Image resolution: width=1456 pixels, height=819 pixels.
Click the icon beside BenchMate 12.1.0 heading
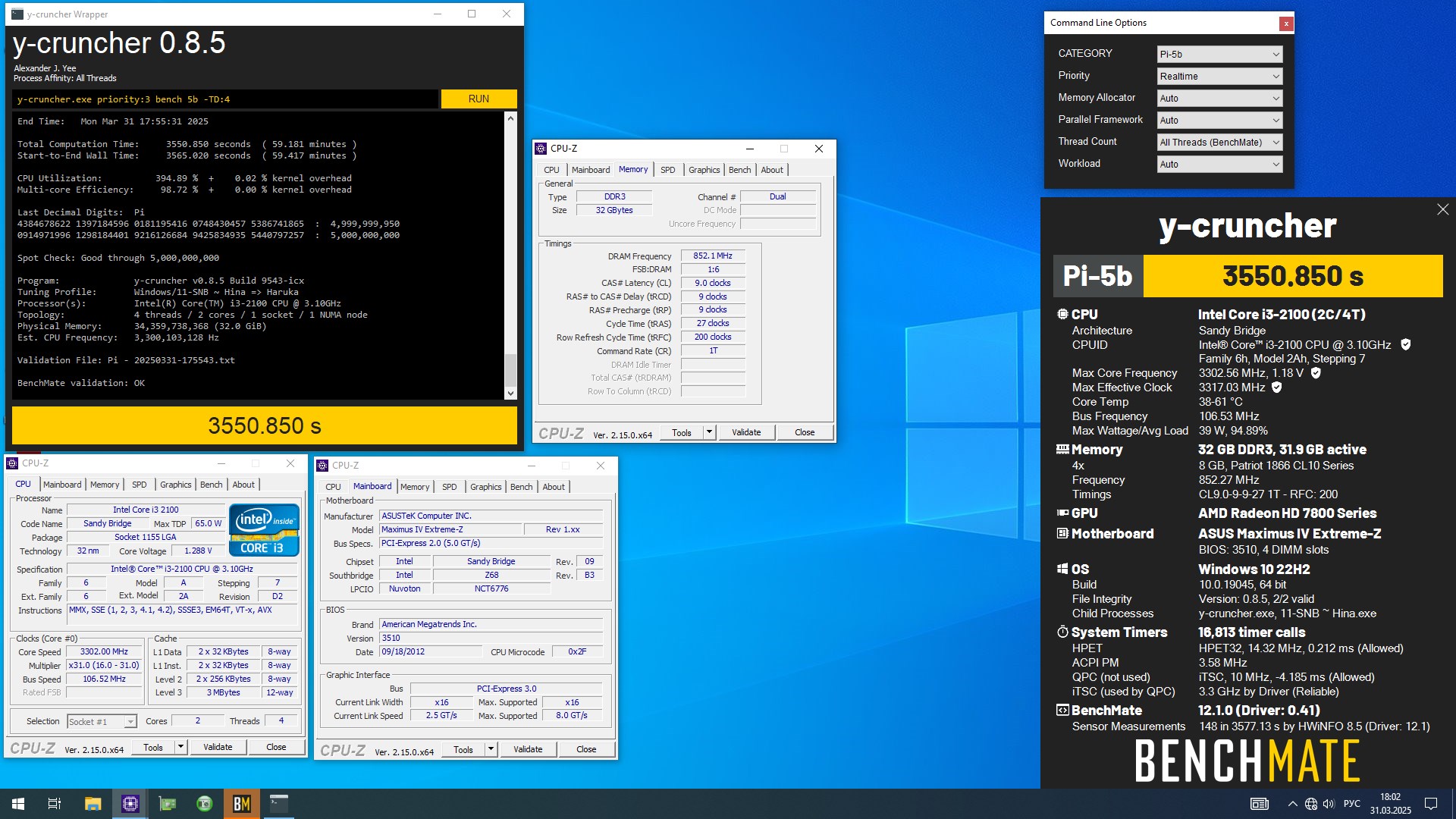(x=1062, y=711)
